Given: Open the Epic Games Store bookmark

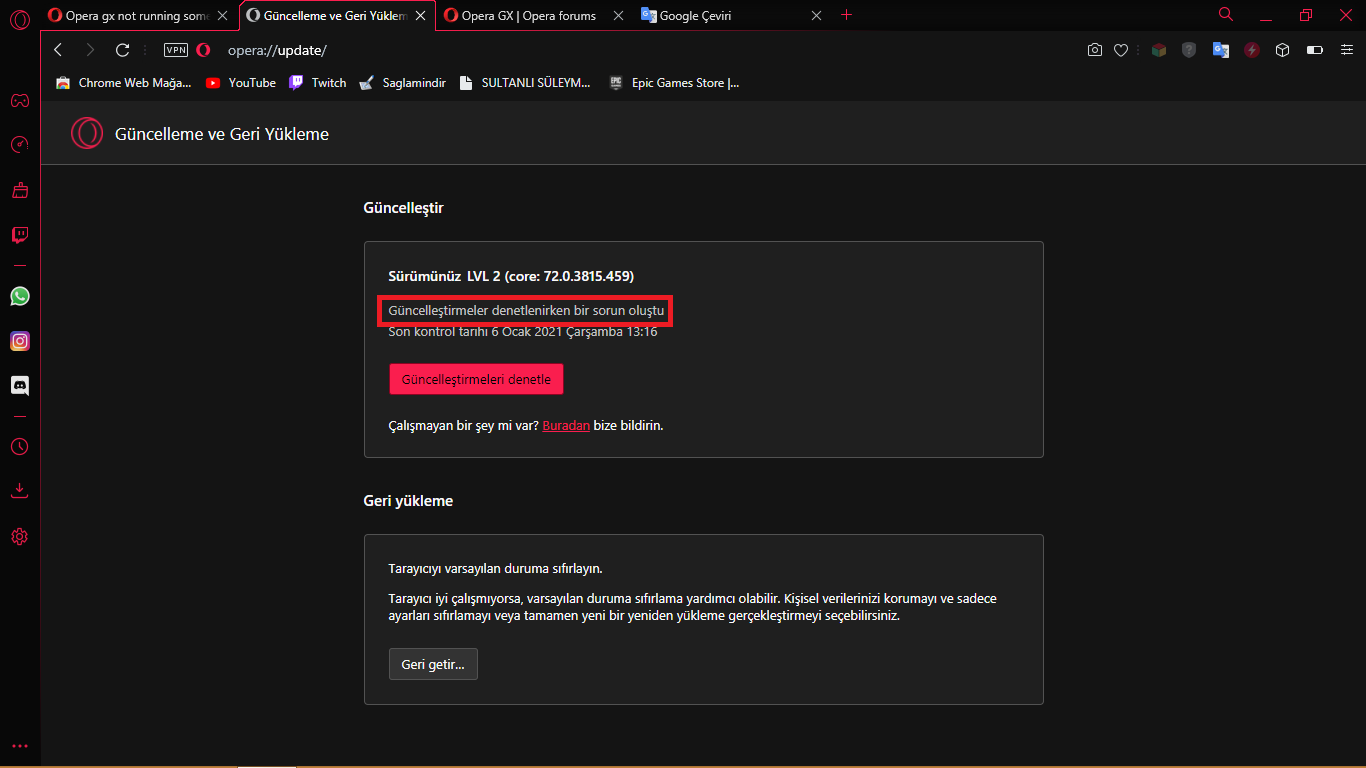Looking at the screenshot, I should click(675, 83).
